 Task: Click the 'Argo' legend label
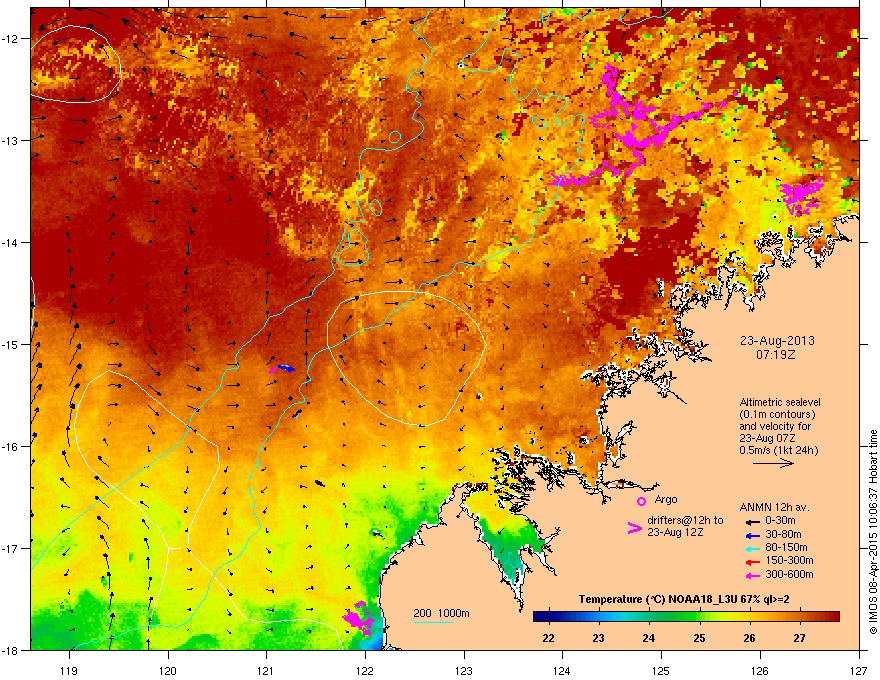coord(666,499)
